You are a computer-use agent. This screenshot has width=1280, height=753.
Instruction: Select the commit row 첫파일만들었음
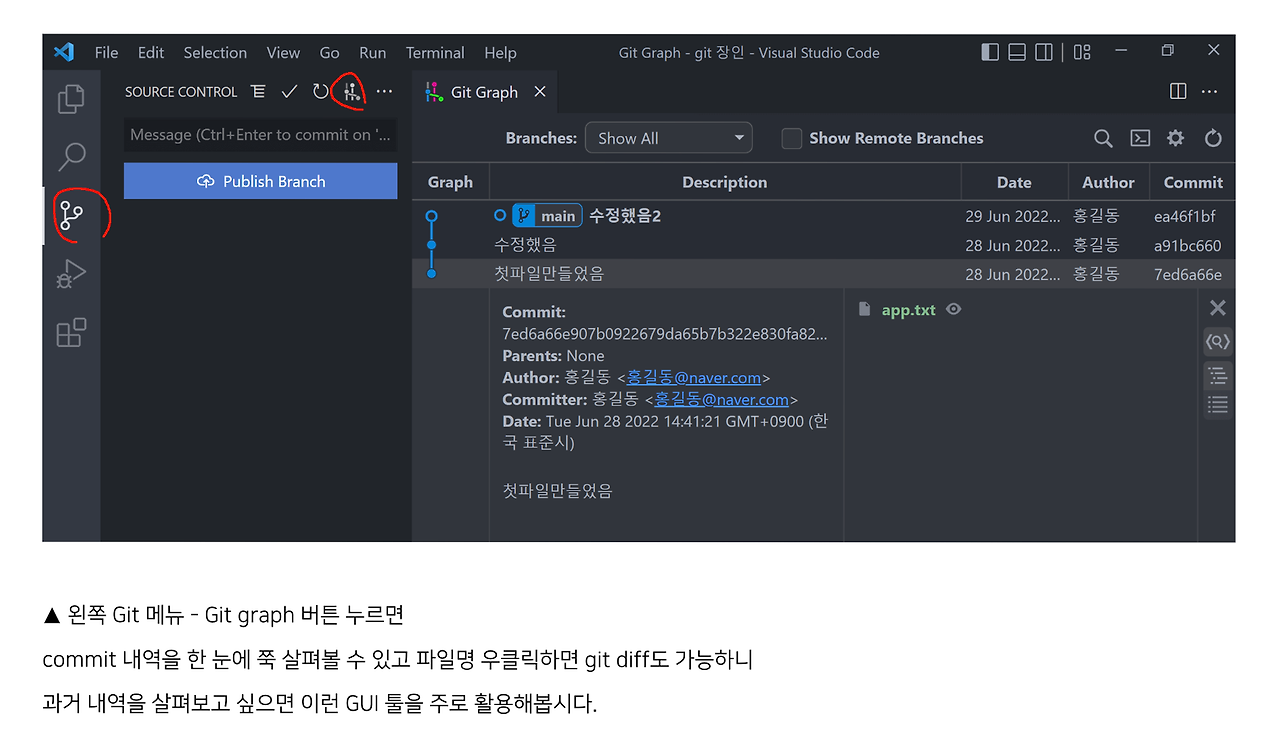pyautogui.click(x=823, y=274)
